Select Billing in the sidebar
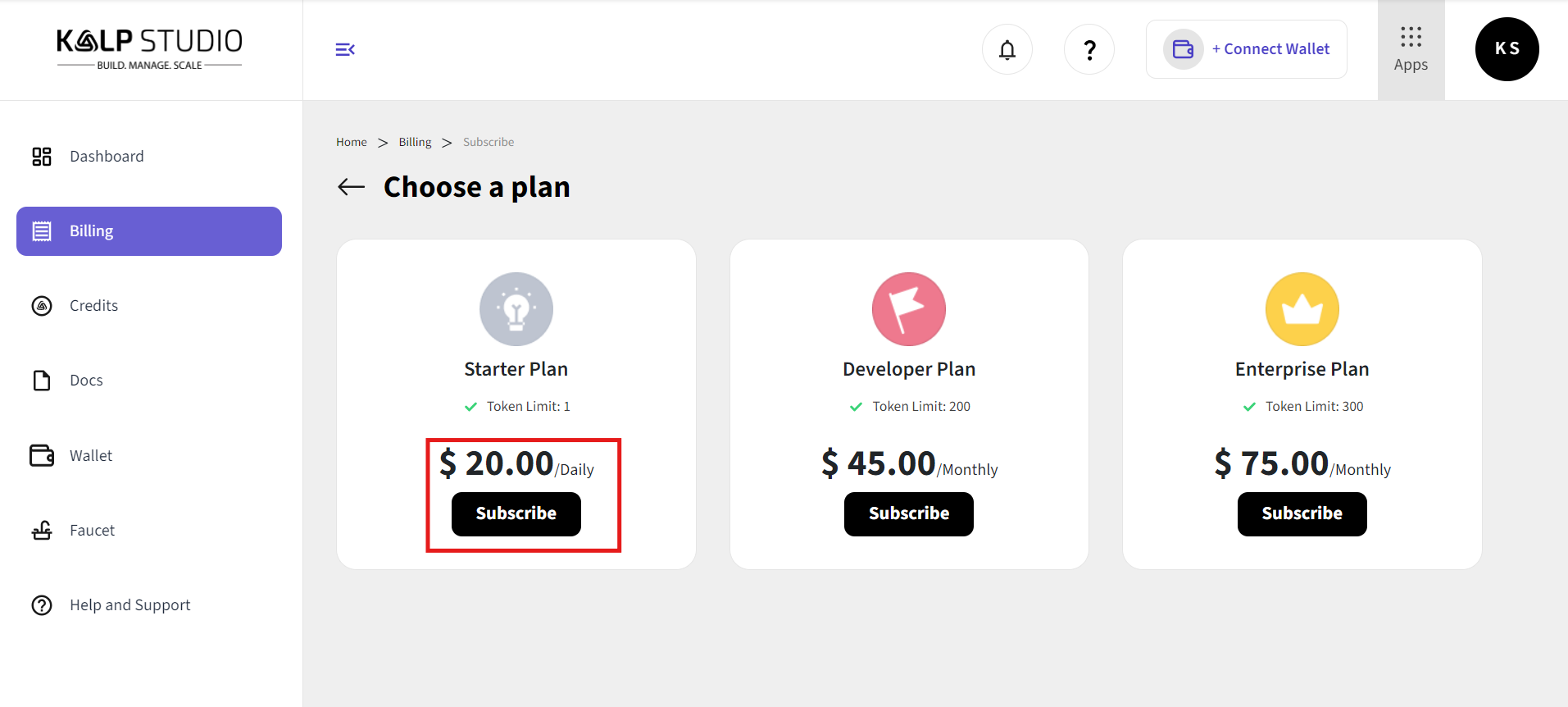This screenshot has height=707, width=1568. click(149, 231)
